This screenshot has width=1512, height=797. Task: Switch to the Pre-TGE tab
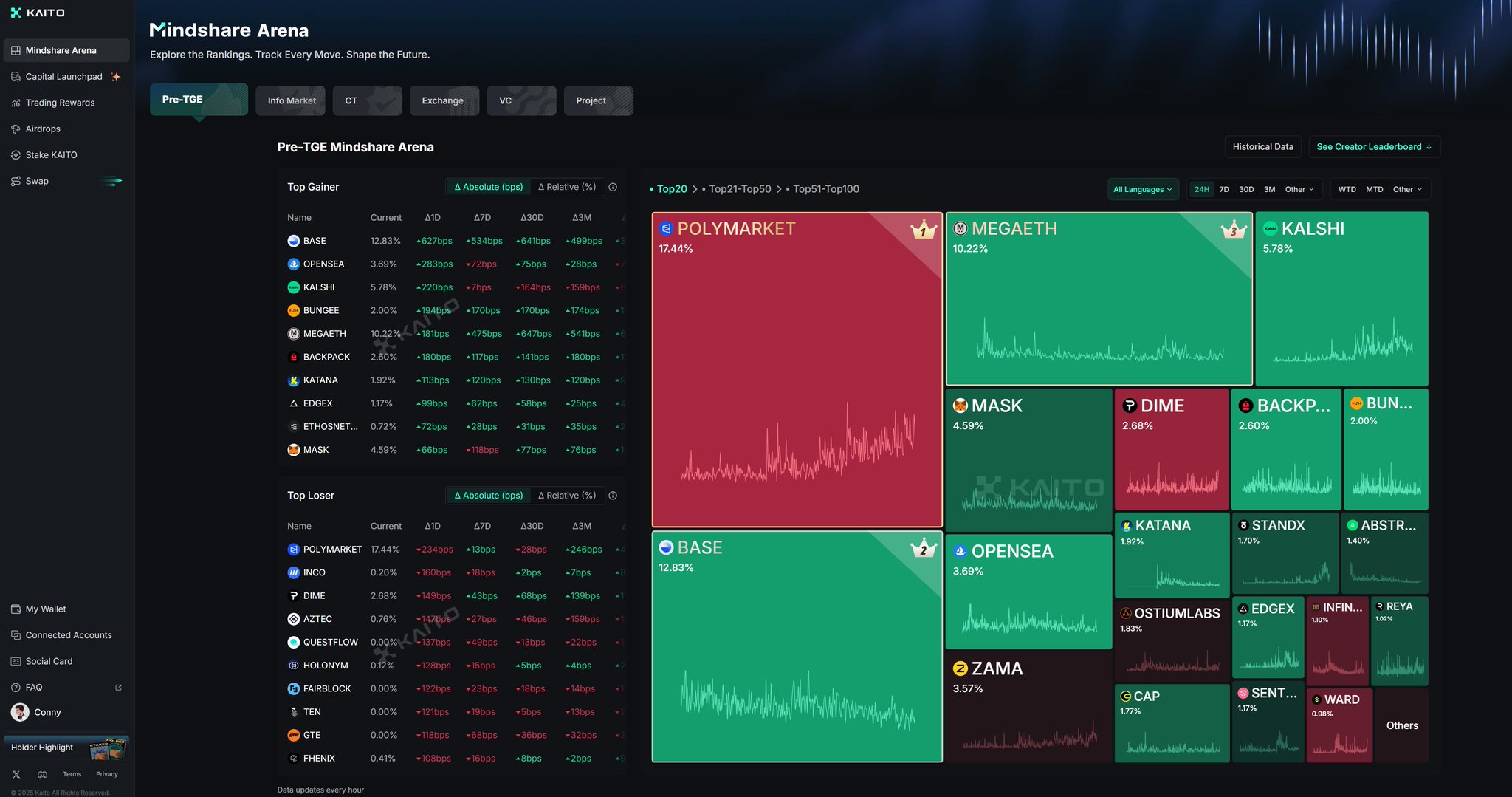199,100
